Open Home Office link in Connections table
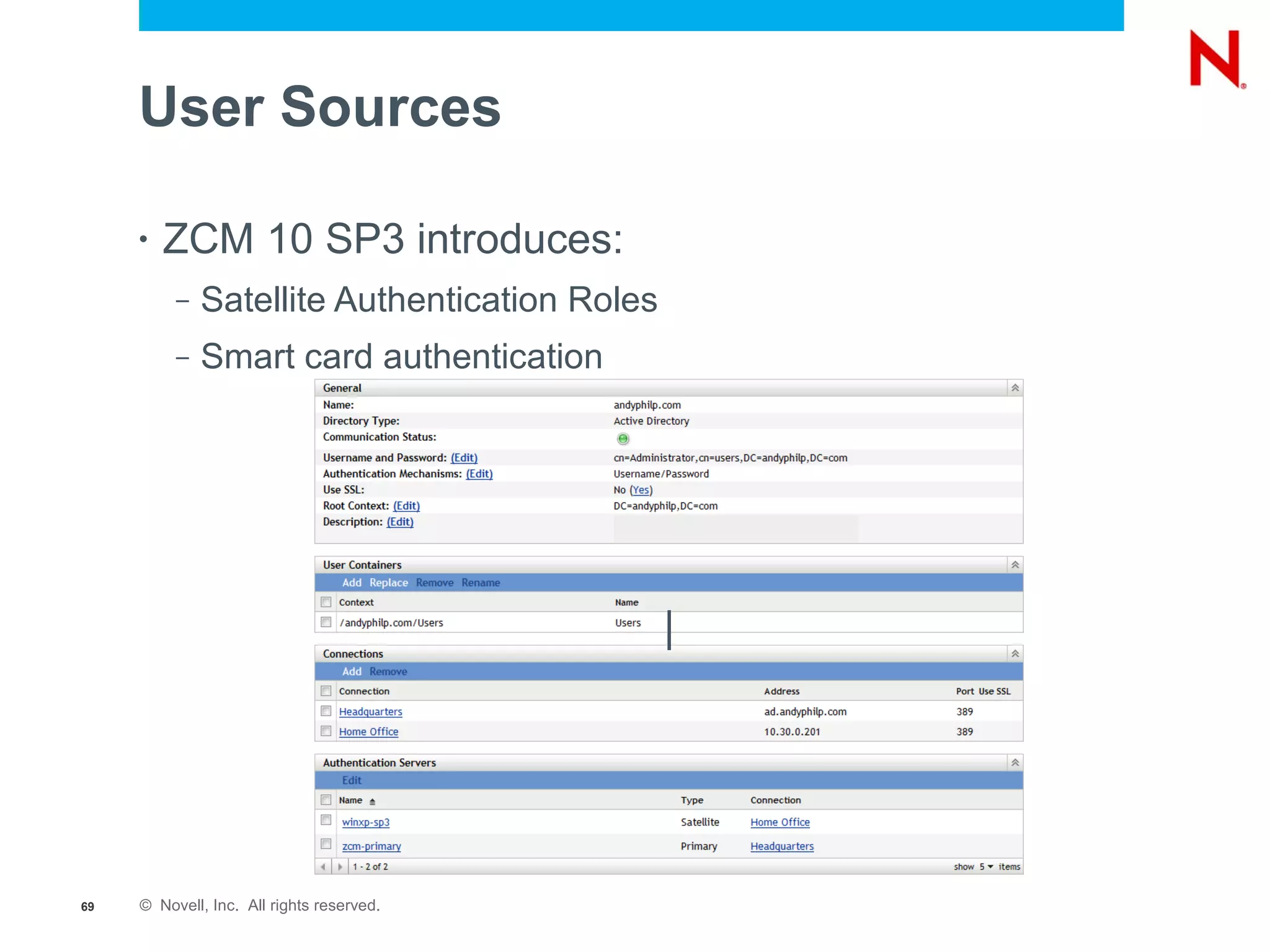Viewport: 1270px width, 952px height. click(368, 731)
